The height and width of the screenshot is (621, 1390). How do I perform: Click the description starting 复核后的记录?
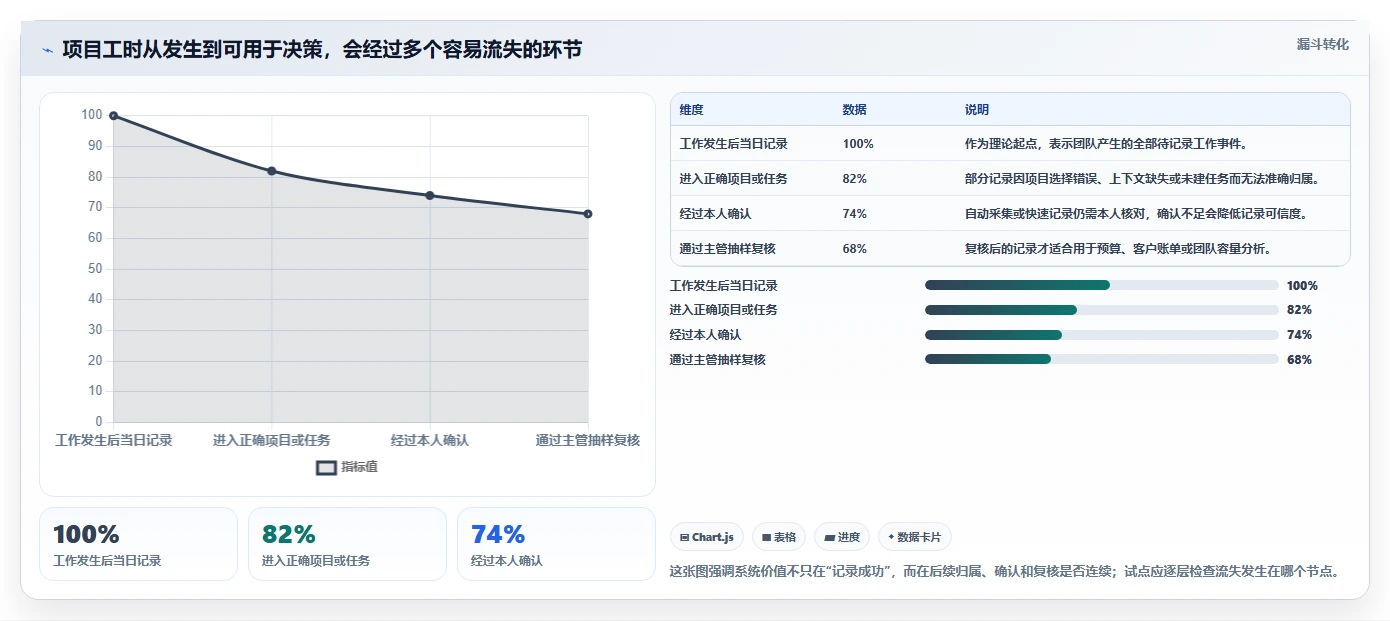1118,249
